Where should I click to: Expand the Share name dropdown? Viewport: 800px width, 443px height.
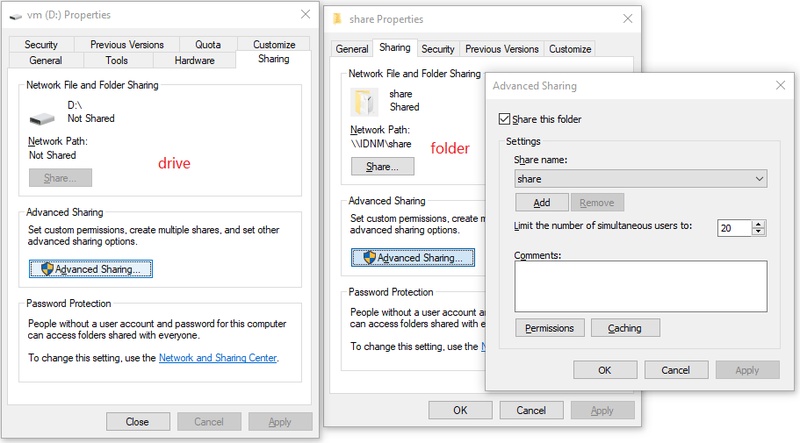click(759, 179)
